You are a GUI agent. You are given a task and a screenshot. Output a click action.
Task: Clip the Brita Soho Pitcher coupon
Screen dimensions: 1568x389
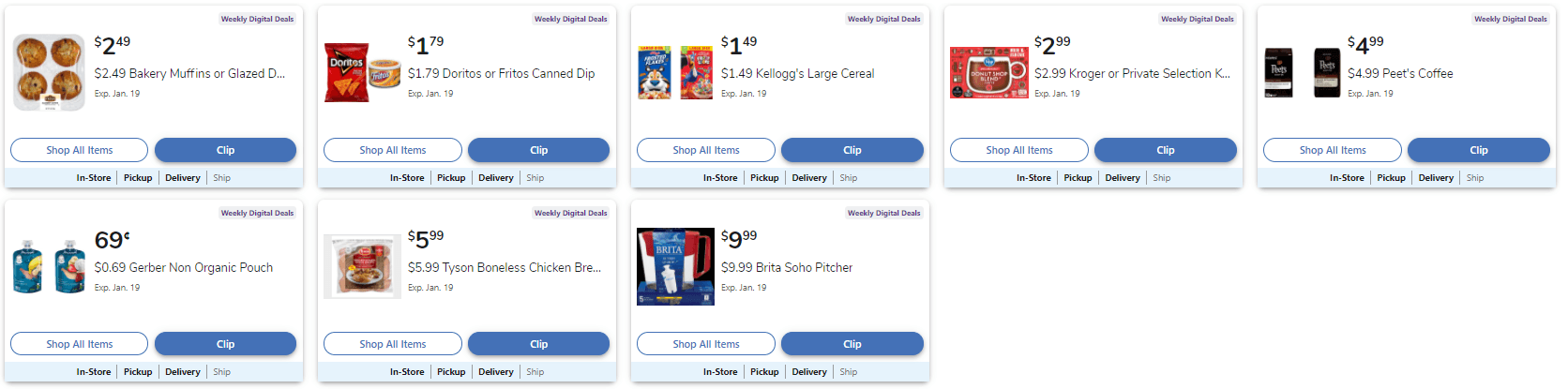coord(852,344)
